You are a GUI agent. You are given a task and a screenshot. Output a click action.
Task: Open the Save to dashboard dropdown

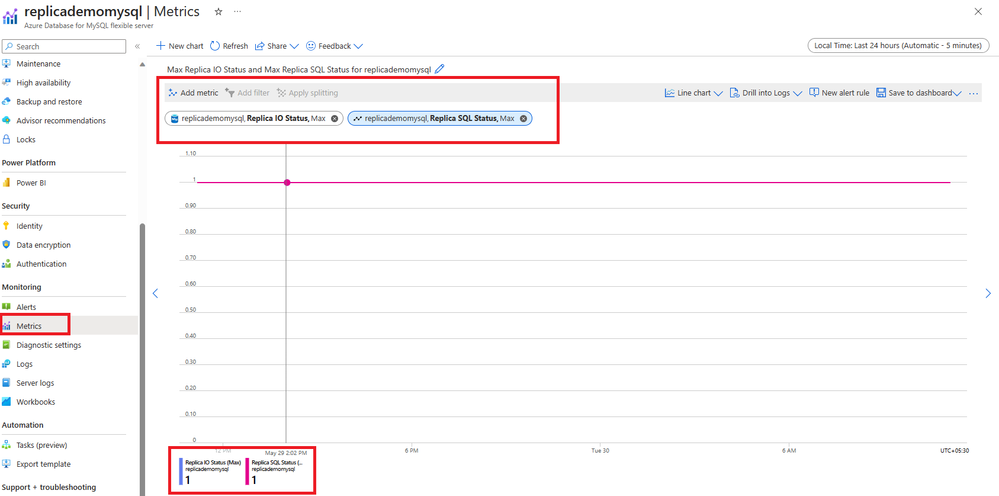[x=919, y=93]
